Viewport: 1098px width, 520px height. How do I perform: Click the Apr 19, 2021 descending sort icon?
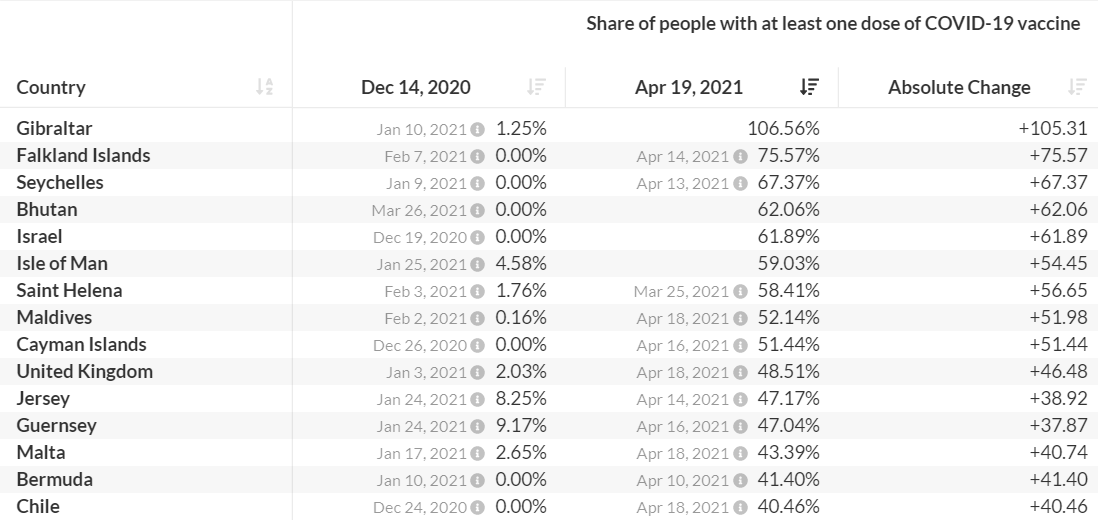click(x=810, y=87)
